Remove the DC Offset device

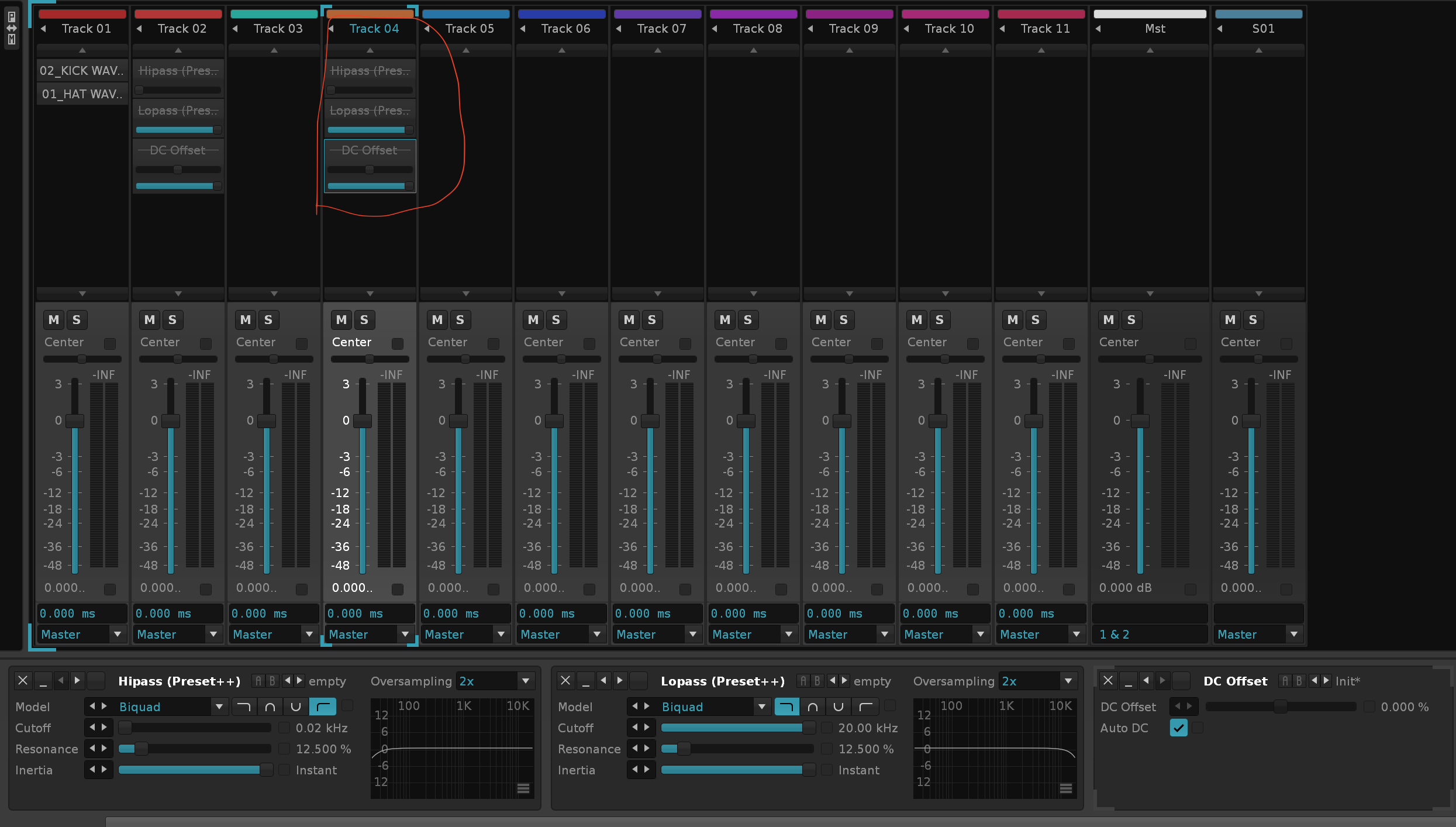1107,681
